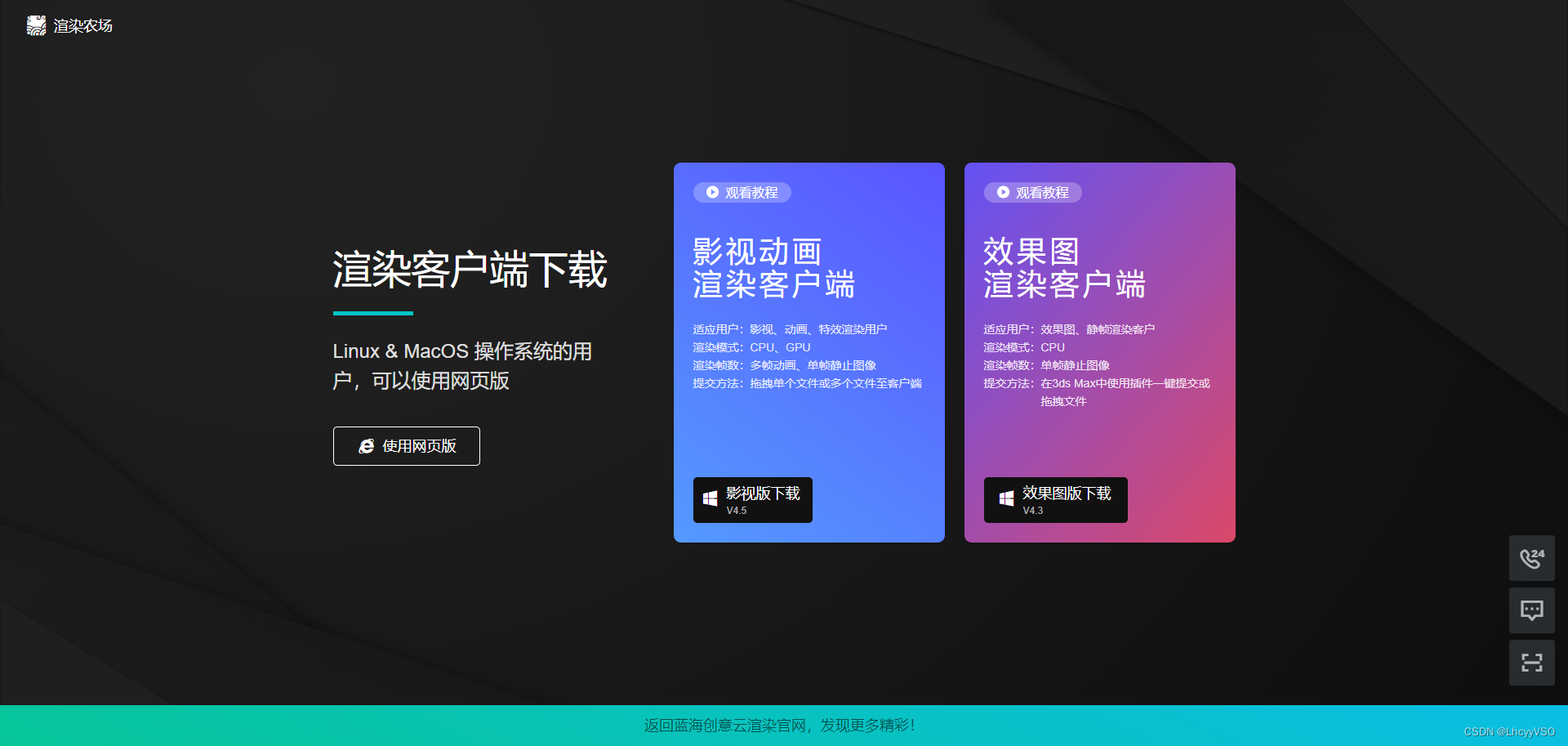
Task: Click 在3ds Max中使用插件一键提交 text
Action: tap(1125, 383)
